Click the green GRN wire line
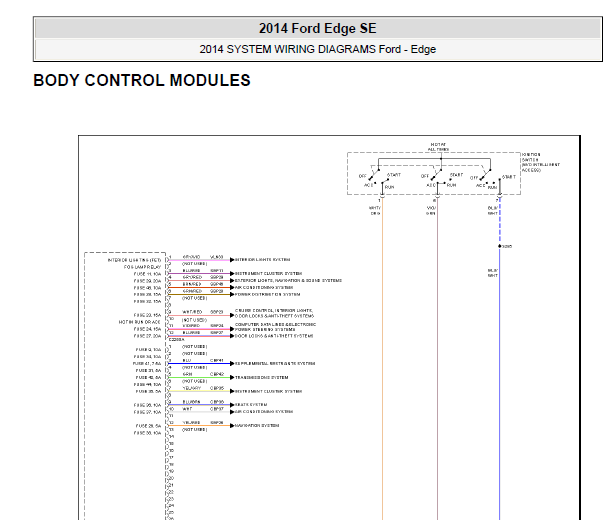This screenshot has height=520, width=604. coord(200,377)
